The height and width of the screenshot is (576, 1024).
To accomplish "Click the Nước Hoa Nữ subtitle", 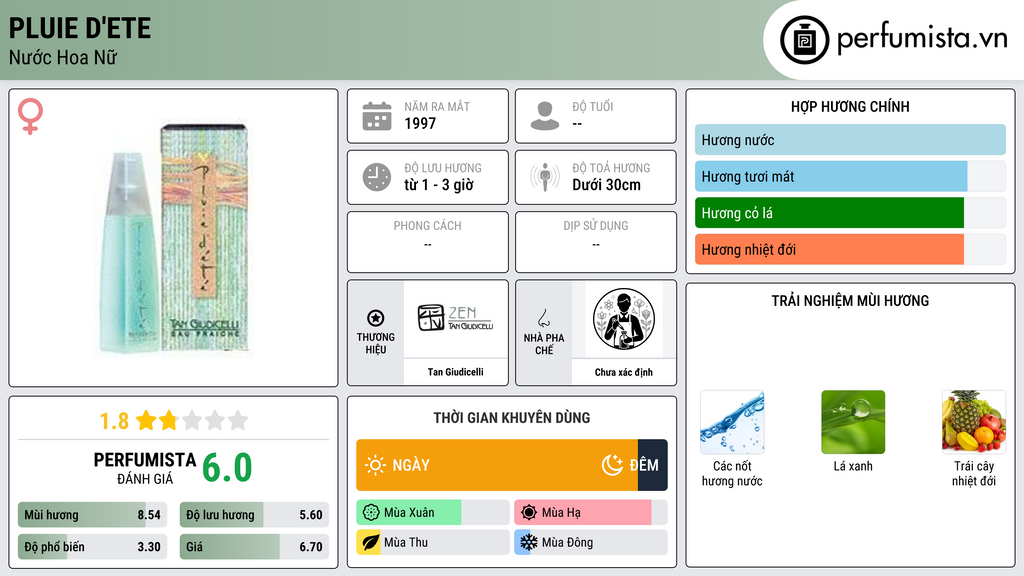I will [x=63, y=57].
